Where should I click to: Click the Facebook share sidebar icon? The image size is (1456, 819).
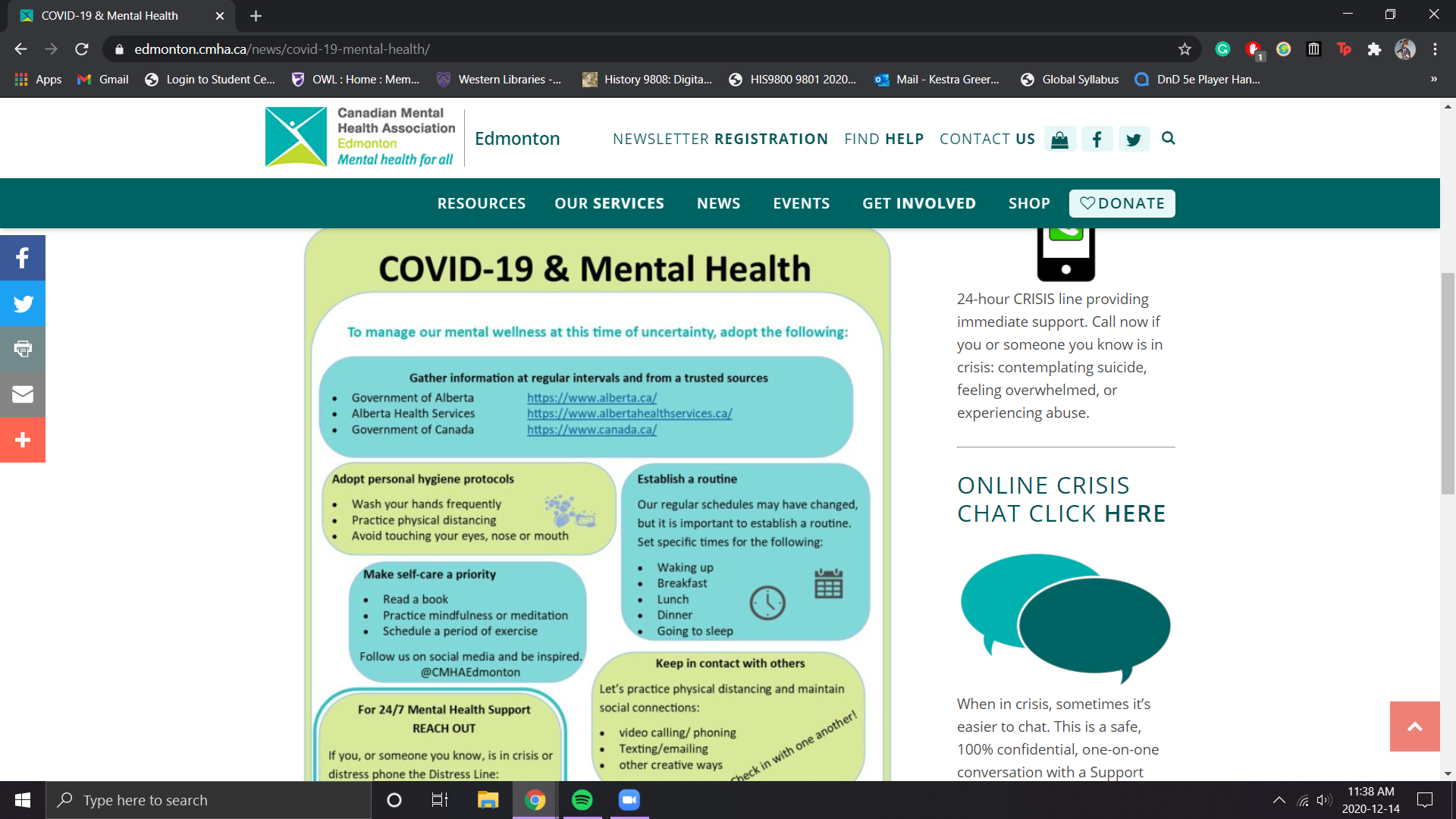pyautogui.click(x=23, y=258)
